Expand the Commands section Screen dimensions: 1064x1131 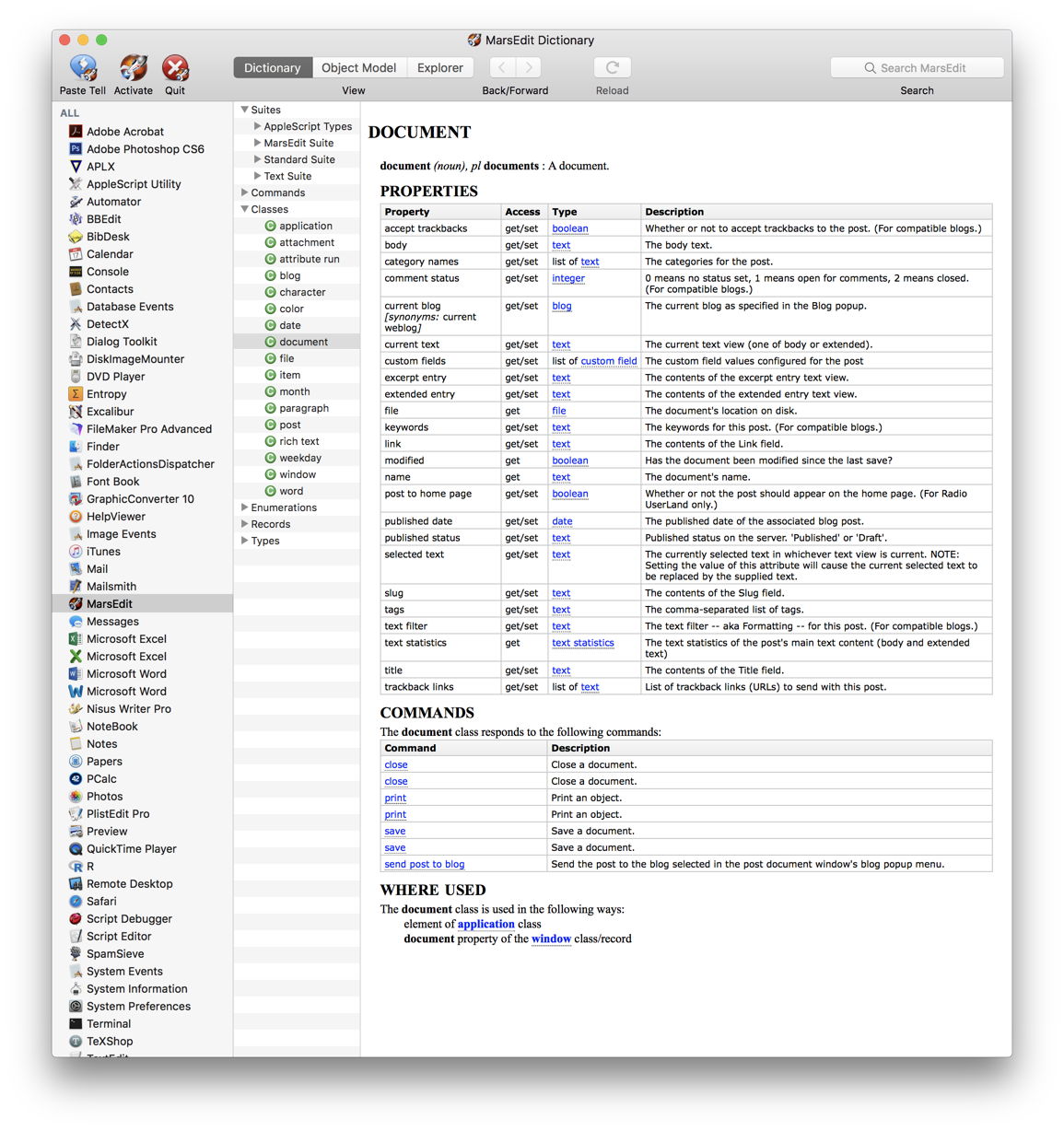pyautogui.click(x=244, y=192)
